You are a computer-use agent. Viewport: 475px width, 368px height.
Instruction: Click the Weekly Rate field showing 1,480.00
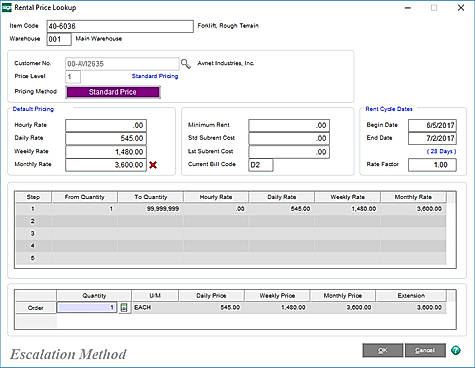click(x=106, y=152)
